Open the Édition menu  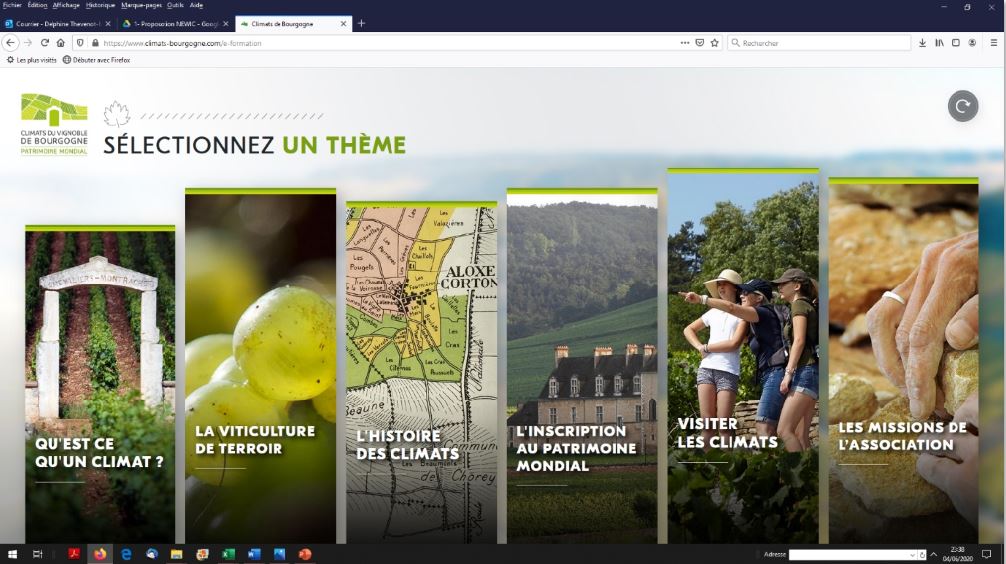[x=37, y=5]
